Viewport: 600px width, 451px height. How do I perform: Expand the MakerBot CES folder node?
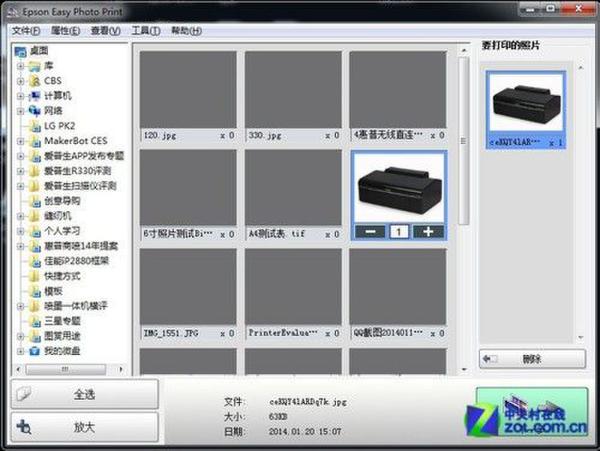[21, 141]
